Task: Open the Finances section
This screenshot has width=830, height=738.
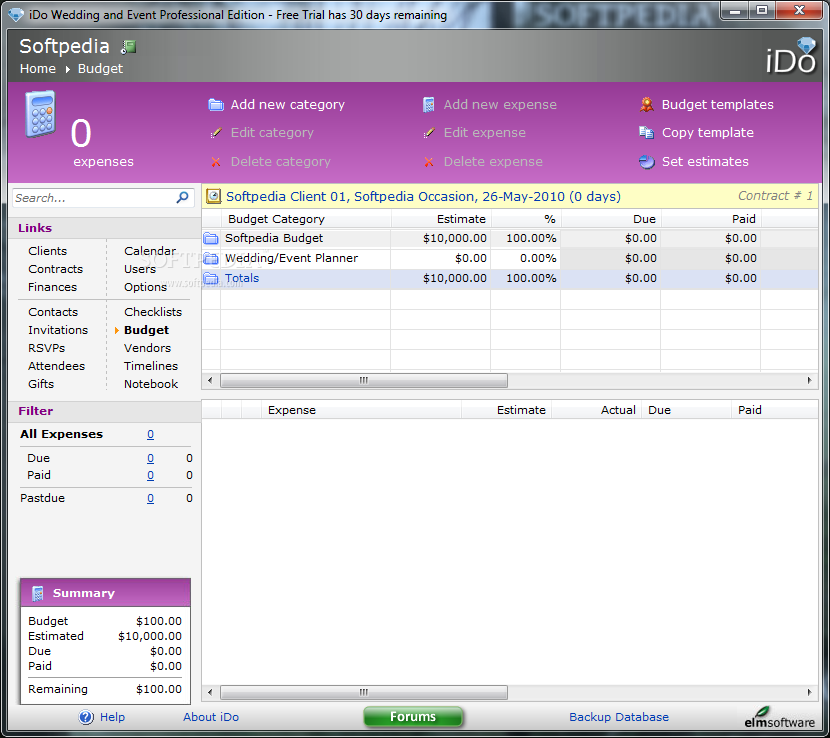Action: pos(52,287)
